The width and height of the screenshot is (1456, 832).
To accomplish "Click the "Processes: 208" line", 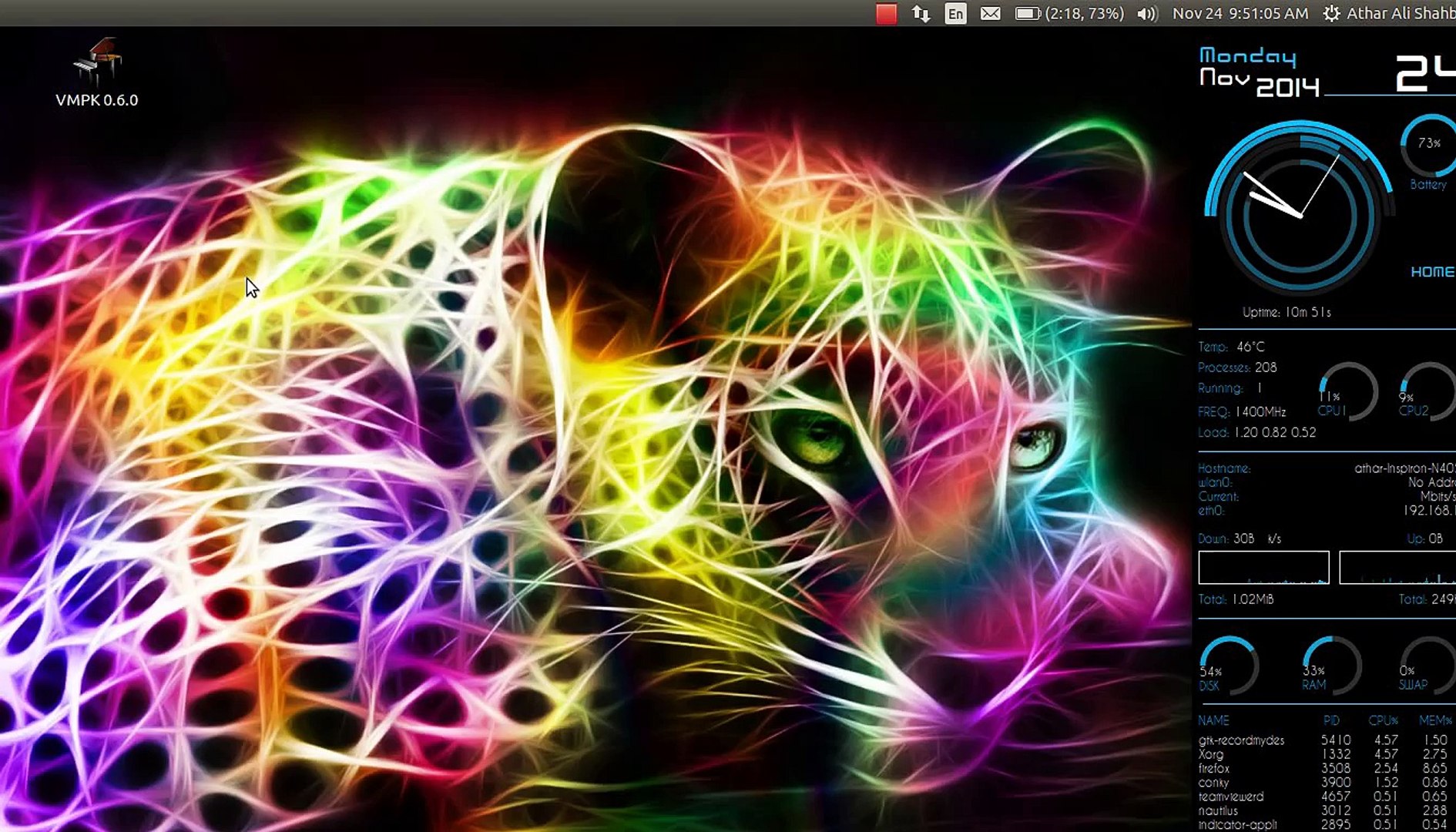I will point(1237,367).
